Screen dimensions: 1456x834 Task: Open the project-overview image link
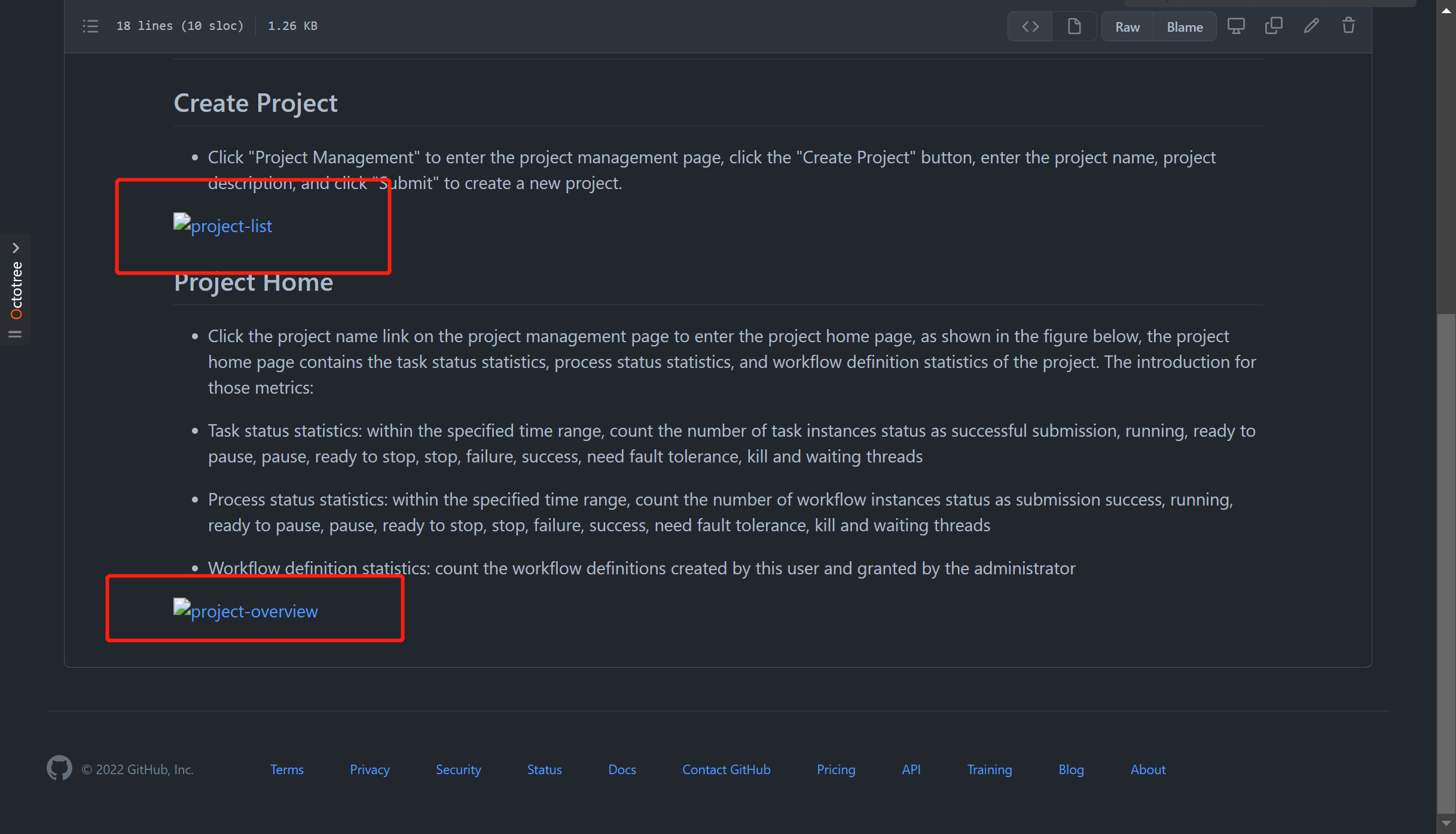[245, 611]
